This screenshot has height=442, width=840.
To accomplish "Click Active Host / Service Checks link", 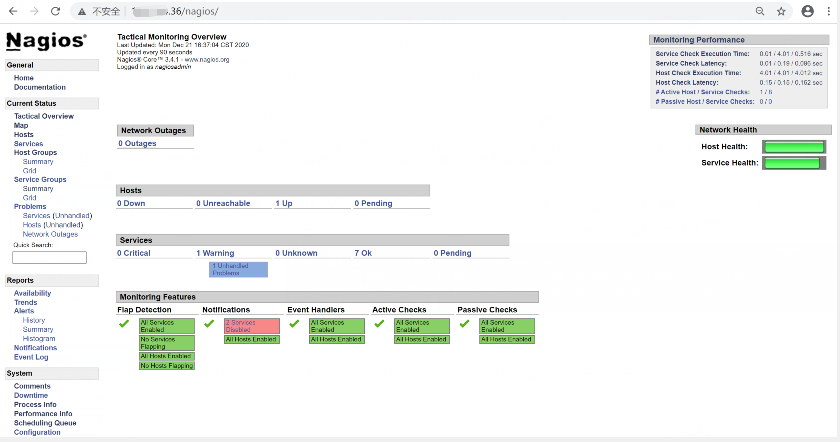I will coord(702,92).
